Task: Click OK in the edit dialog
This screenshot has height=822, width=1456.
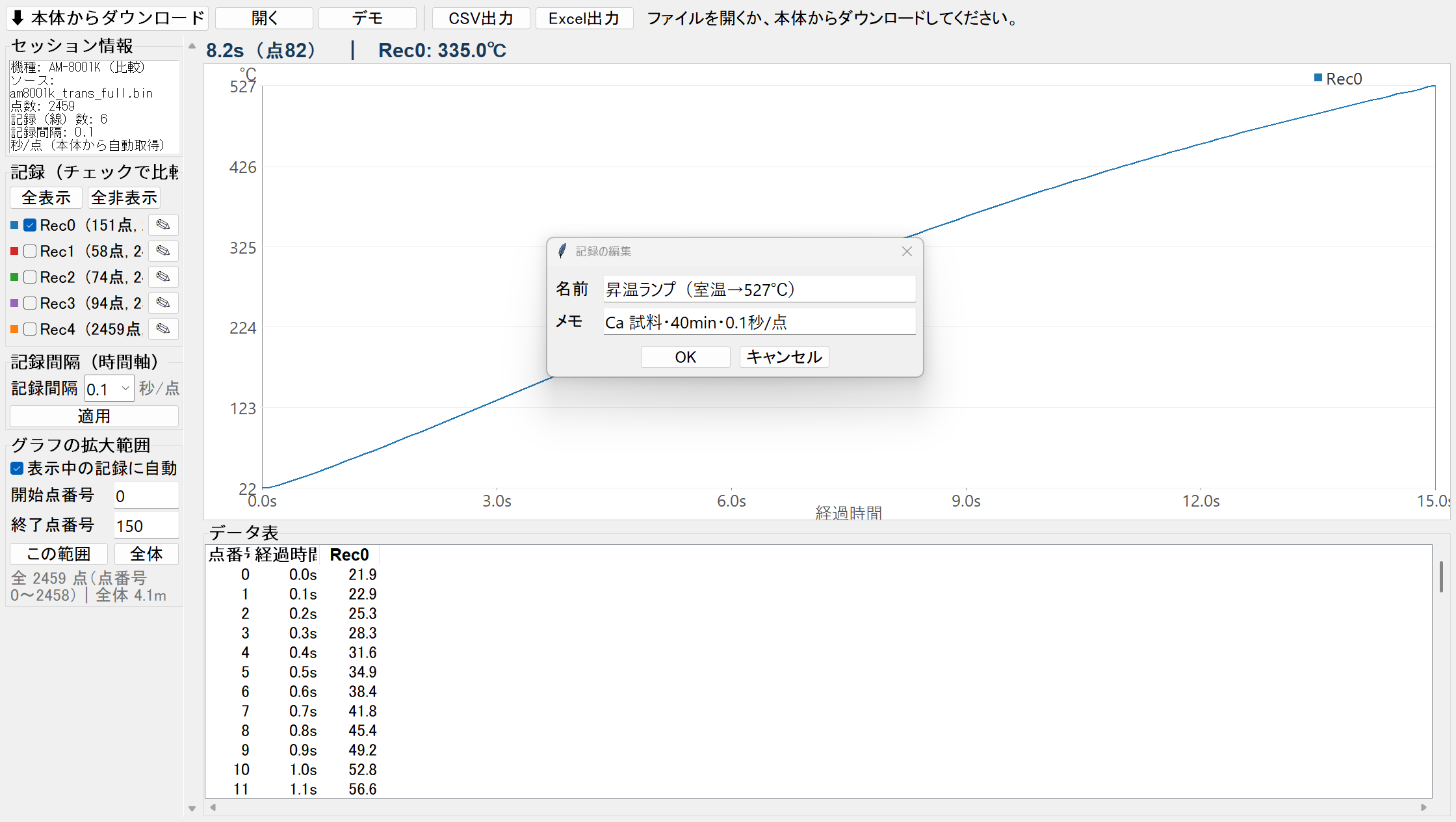Action: [686, 357]
